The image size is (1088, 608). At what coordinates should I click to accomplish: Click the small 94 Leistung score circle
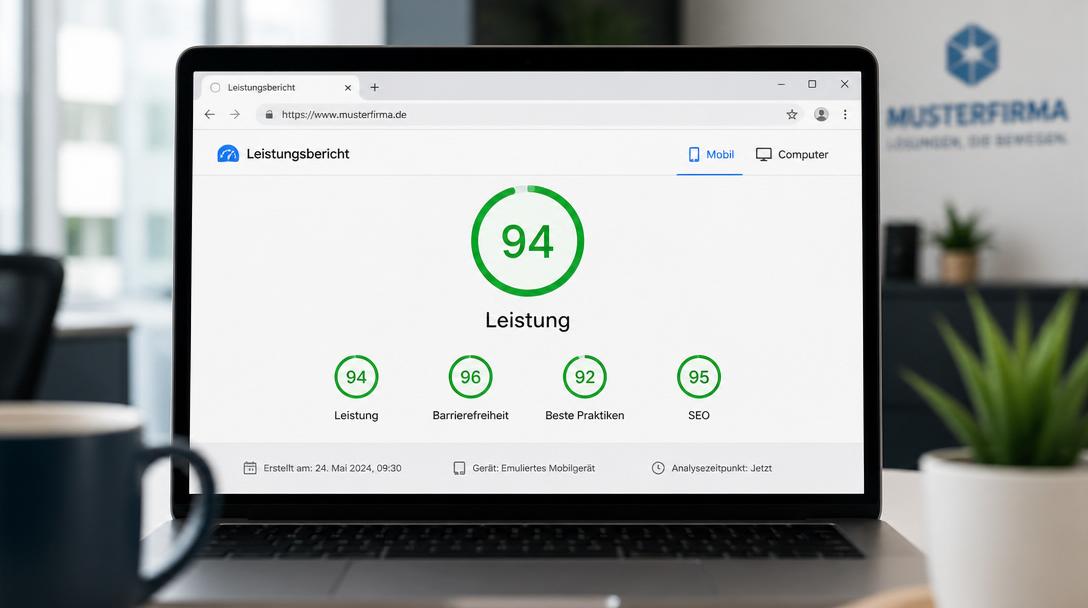point(356,377)
